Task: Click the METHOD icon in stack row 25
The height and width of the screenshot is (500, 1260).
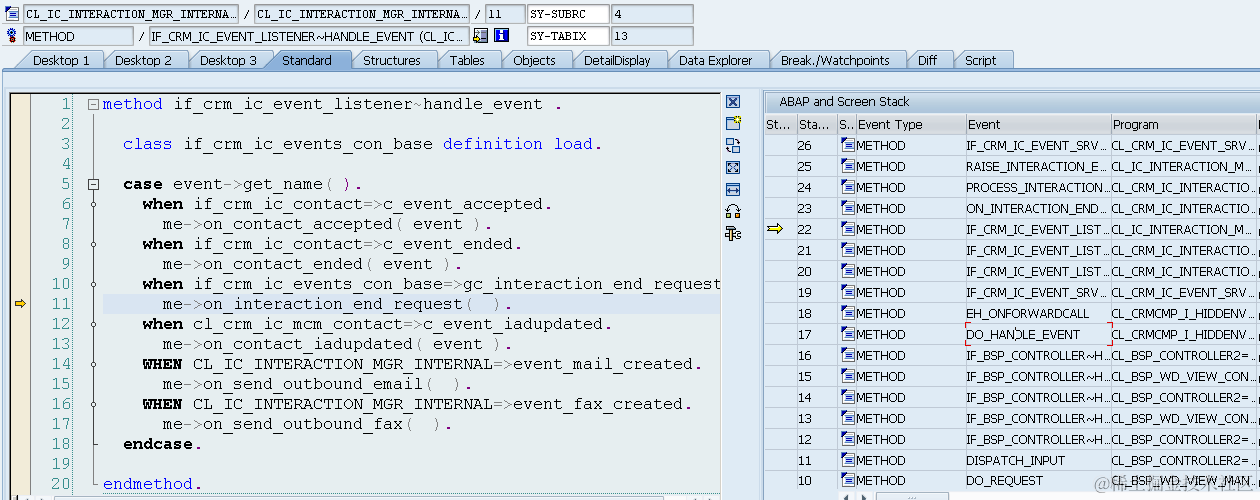Action: [848, 167]
